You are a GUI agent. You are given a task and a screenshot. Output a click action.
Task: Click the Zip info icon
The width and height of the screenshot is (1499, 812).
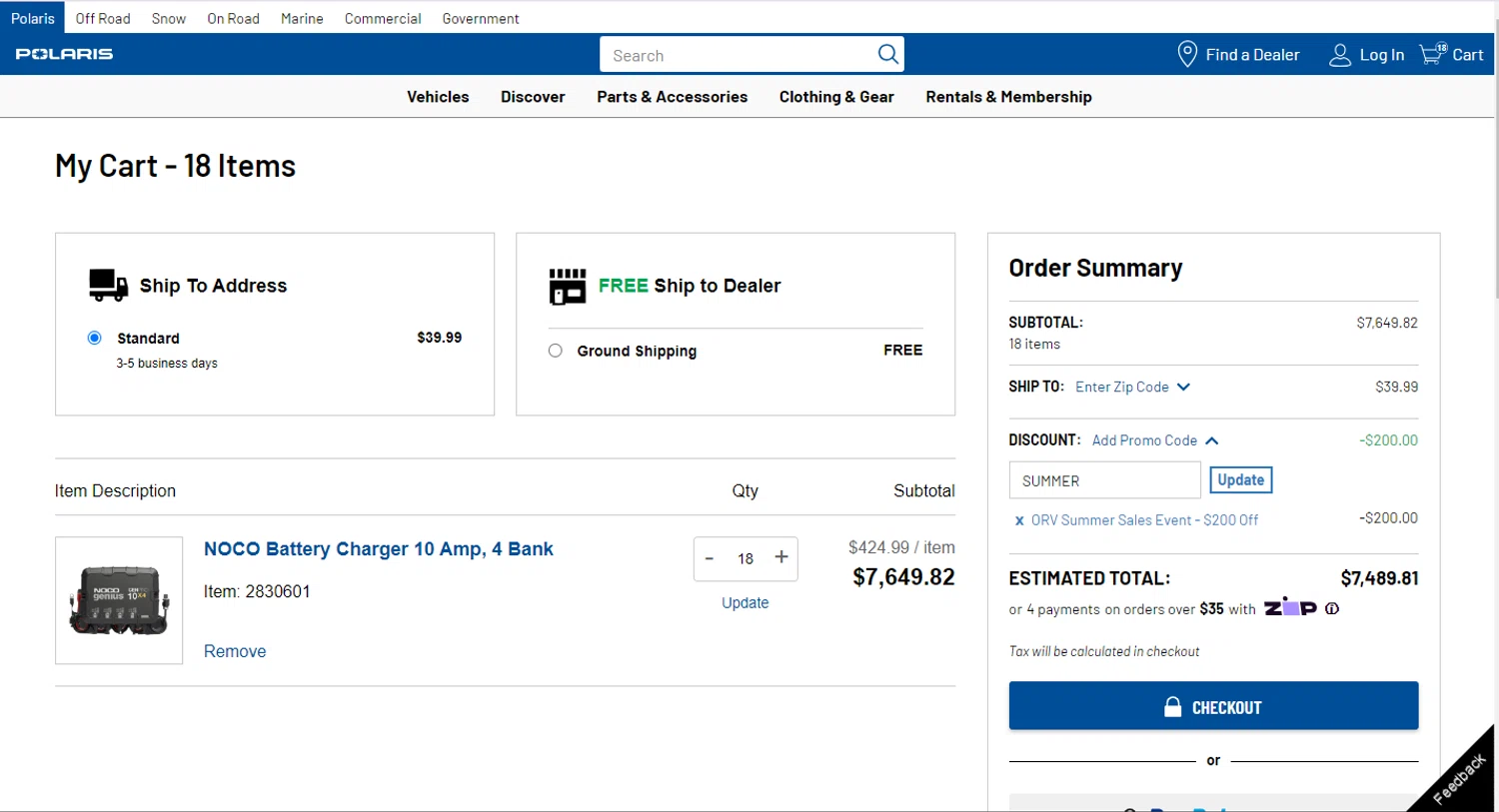point(1332,608)
